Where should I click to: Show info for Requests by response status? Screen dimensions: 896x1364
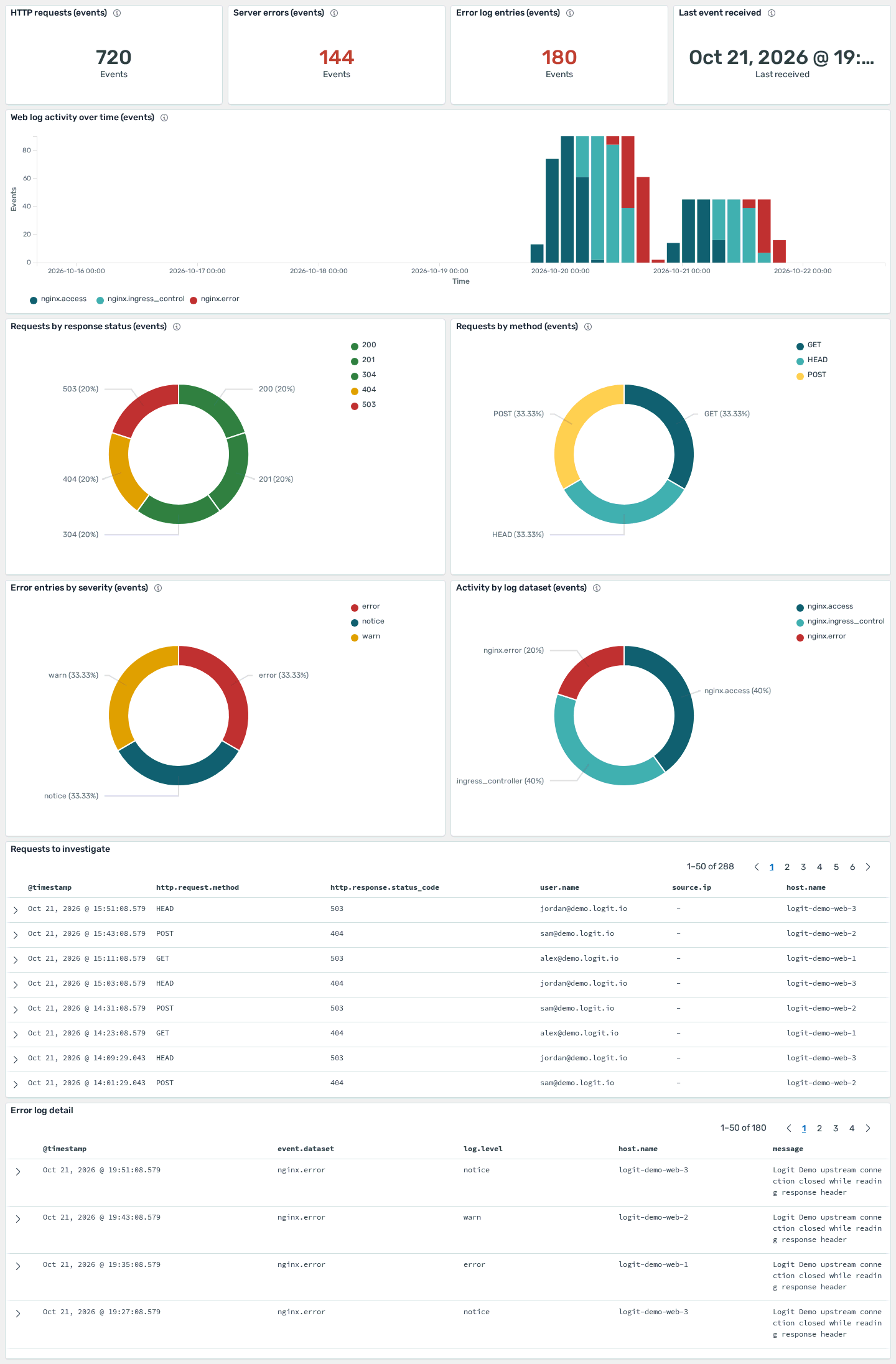(177, 327)
